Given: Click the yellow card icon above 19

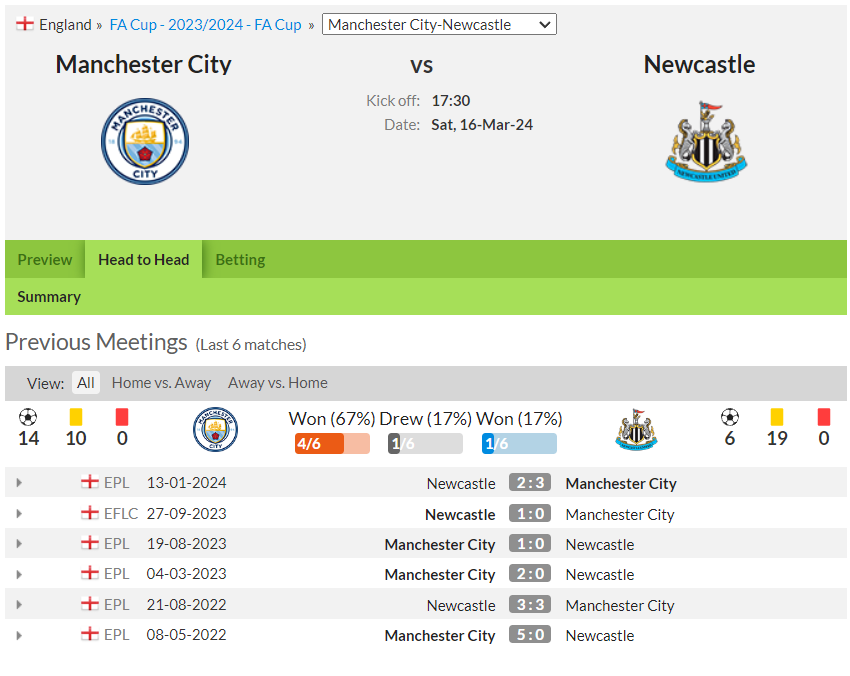Looking at the screenshot, I should click(x=777, y=417).
